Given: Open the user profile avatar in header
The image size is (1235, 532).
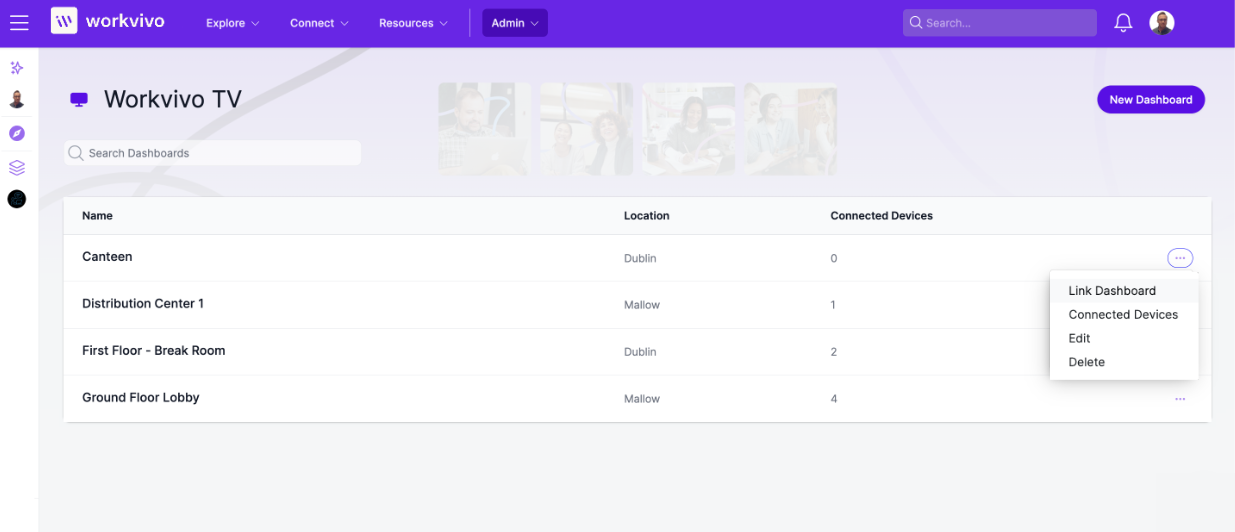Looking at the screenshot, I should pyautogui.click(x=1161, y=22).
